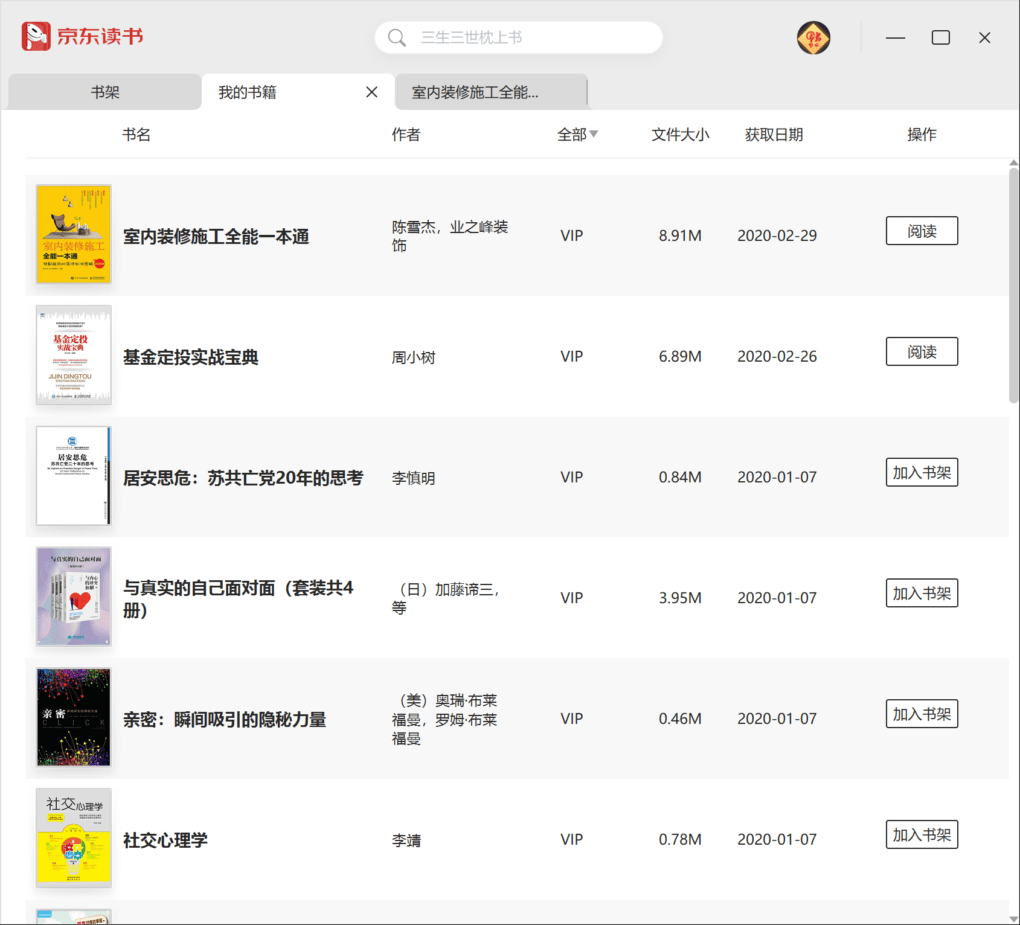
Task: Add 社交心理学 to the bookshelf
Action: click(x=922, y=835)
